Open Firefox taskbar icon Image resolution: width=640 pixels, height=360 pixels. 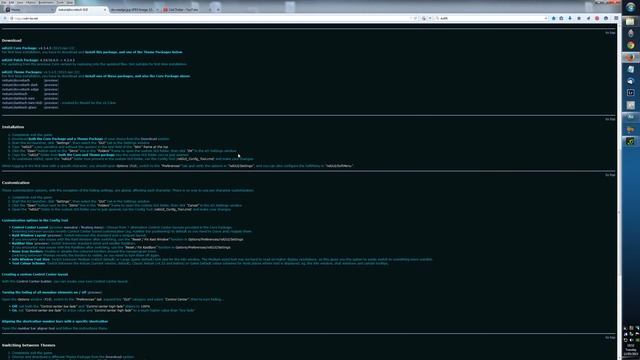coord(631,57)
